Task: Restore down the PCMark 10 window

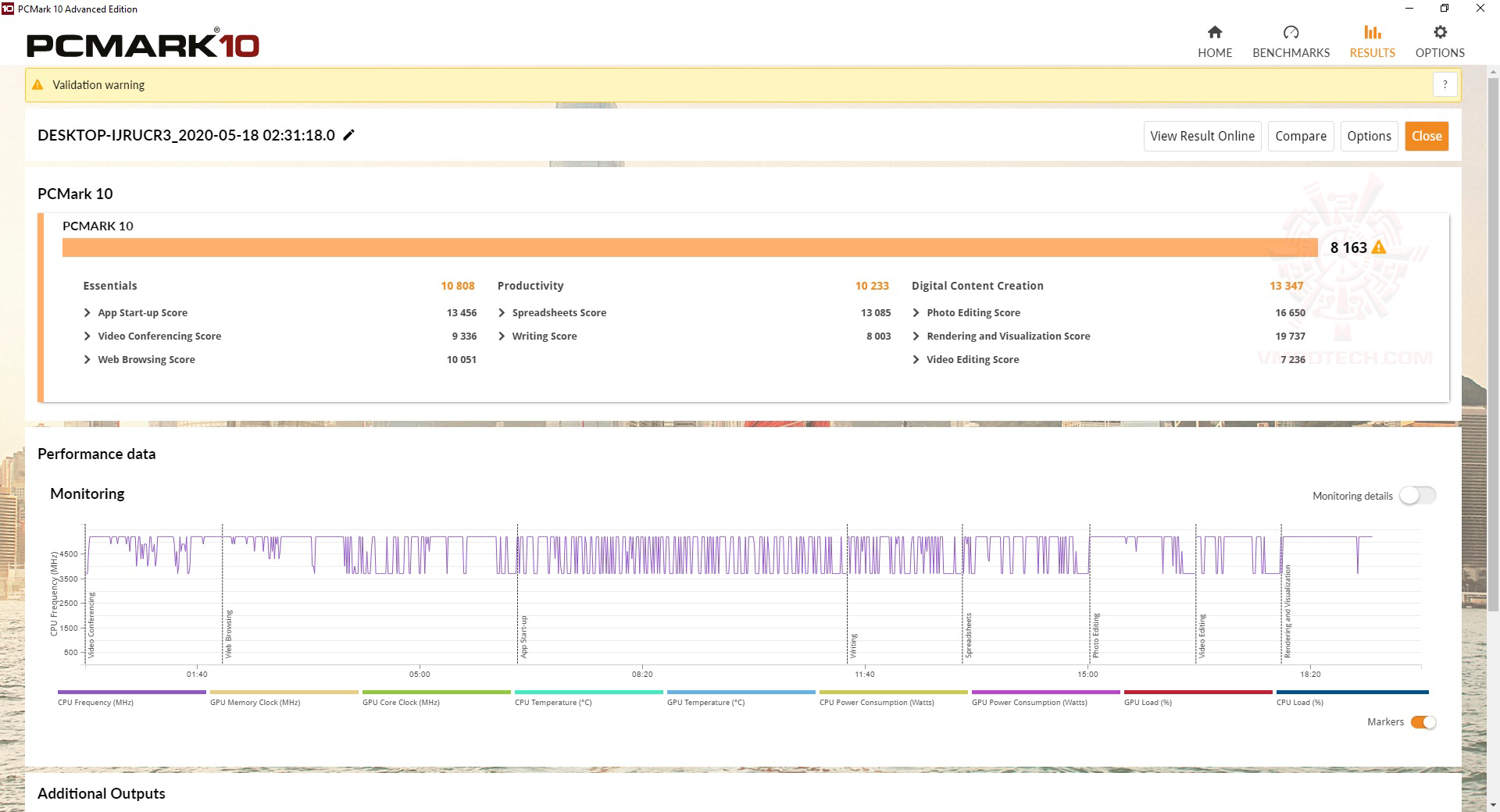Action: coord(1445,9)
